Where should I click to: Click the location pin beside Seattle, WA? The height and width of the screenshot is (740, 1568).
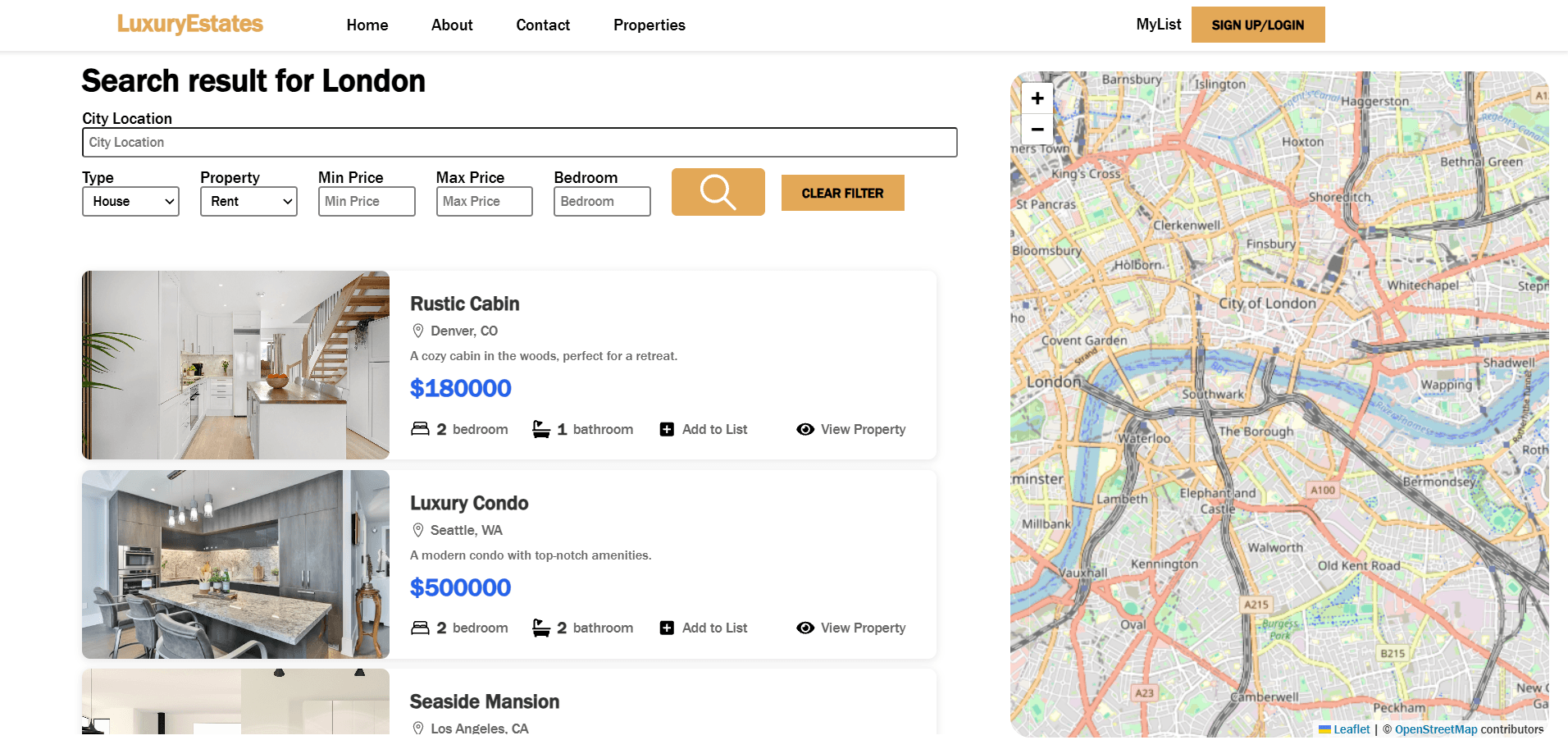pyautogui.click(x=417, y=530)
